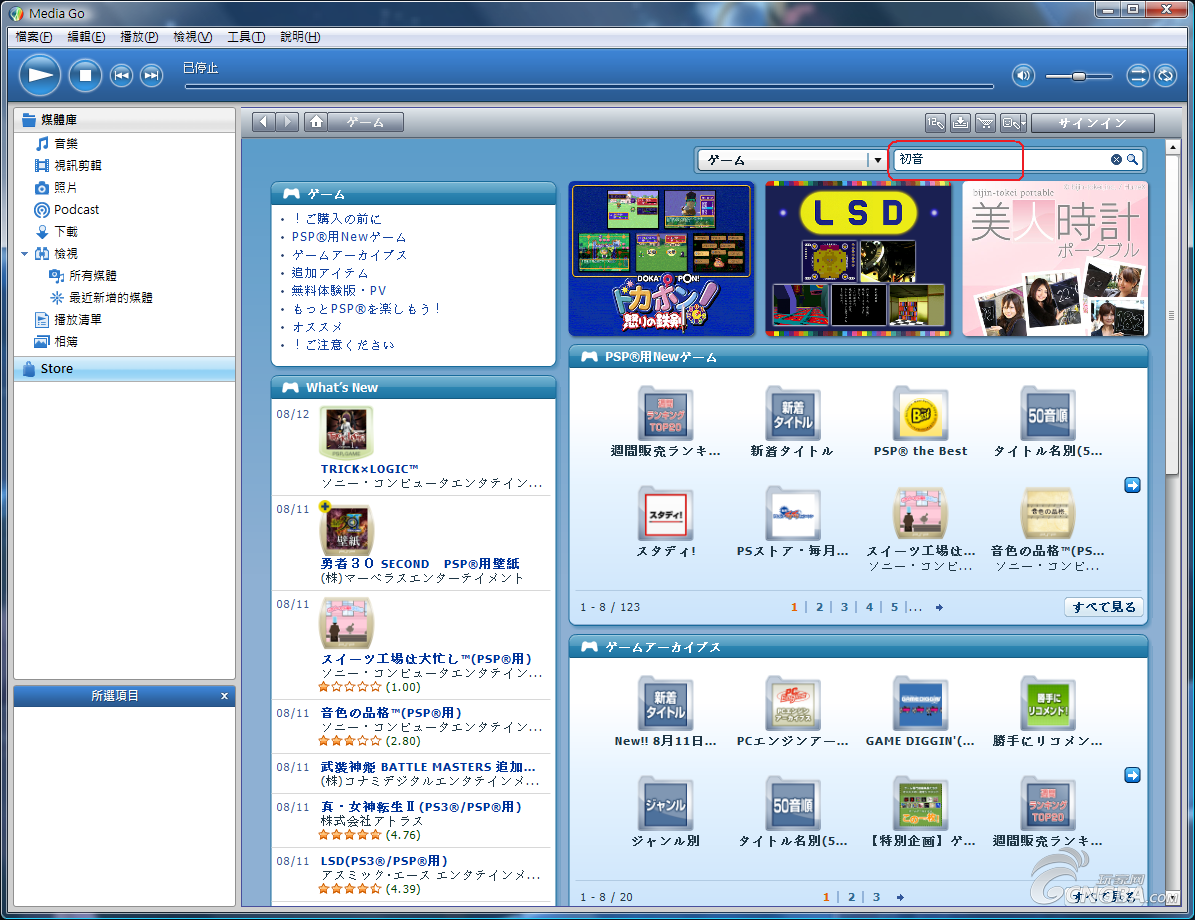This screenshot has width=1195, height=920.
Task: Open the download list icon
Action: coord(960,123)
